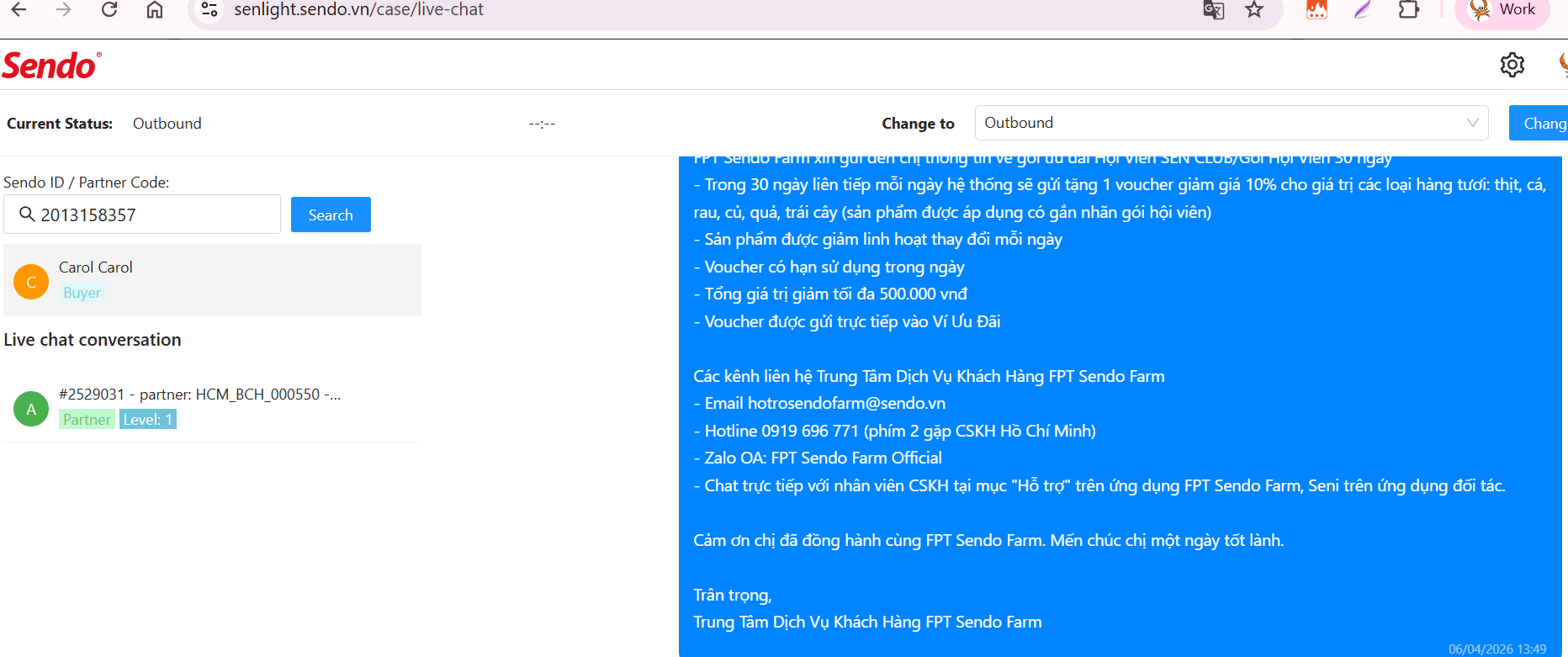Click the Voucher có hạn sử dụng trong ngày line

(829, 267)
